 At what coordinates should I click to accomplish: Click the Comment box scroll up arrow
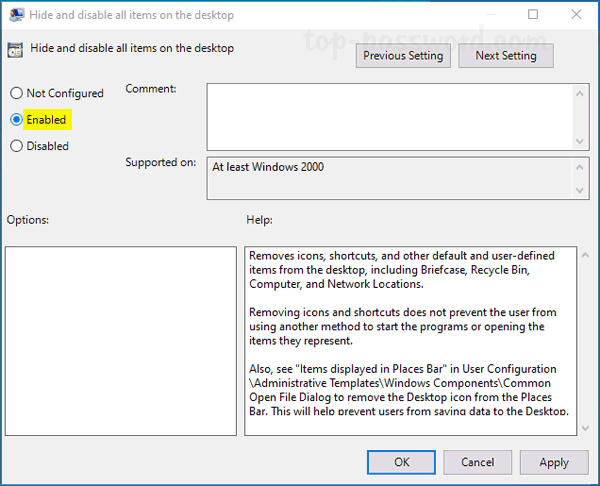click(x=581, y=91)
